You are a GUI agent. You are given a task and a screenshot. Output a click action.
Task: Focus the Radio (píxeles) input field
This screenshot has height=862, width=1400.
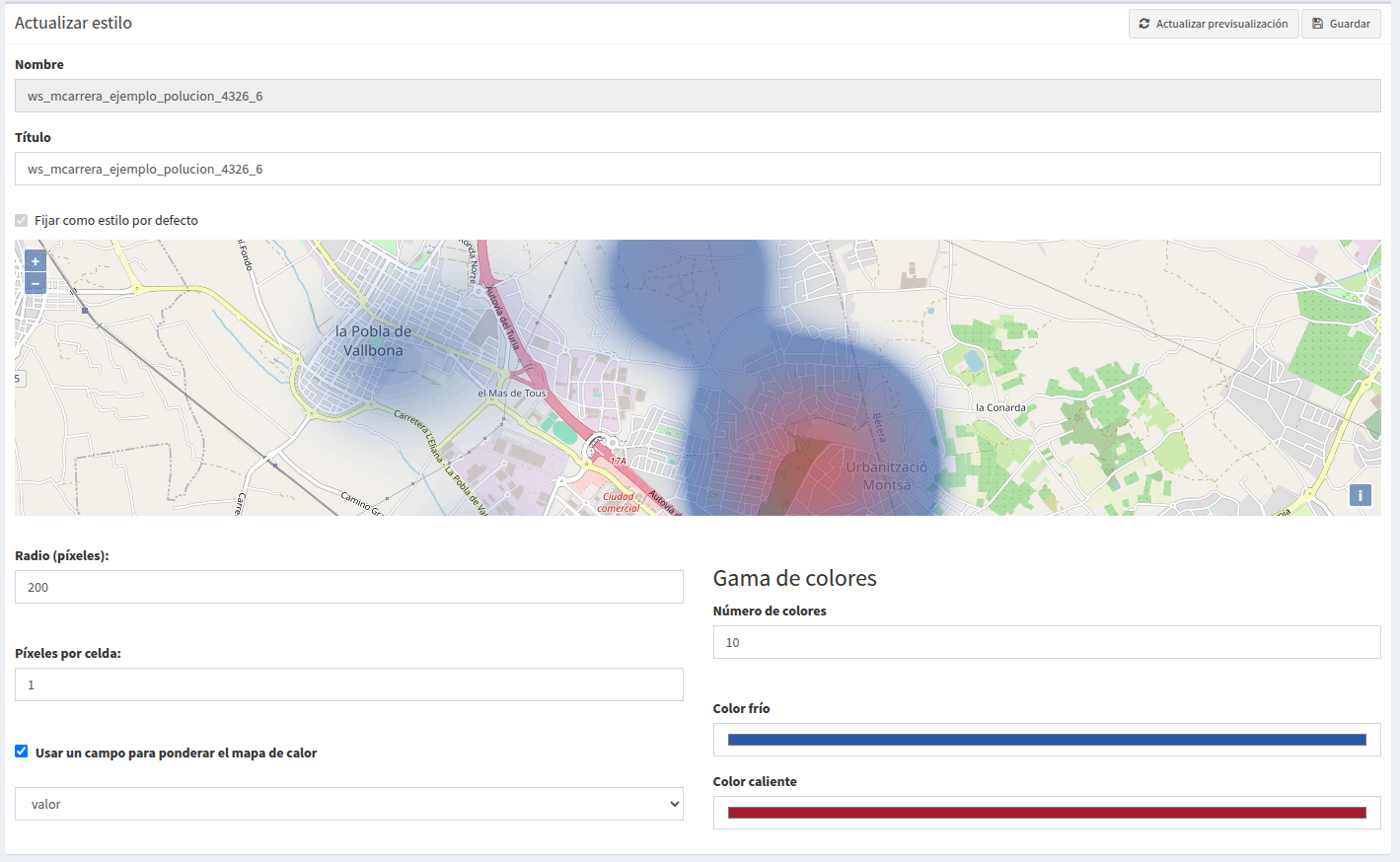click(349, 587)
